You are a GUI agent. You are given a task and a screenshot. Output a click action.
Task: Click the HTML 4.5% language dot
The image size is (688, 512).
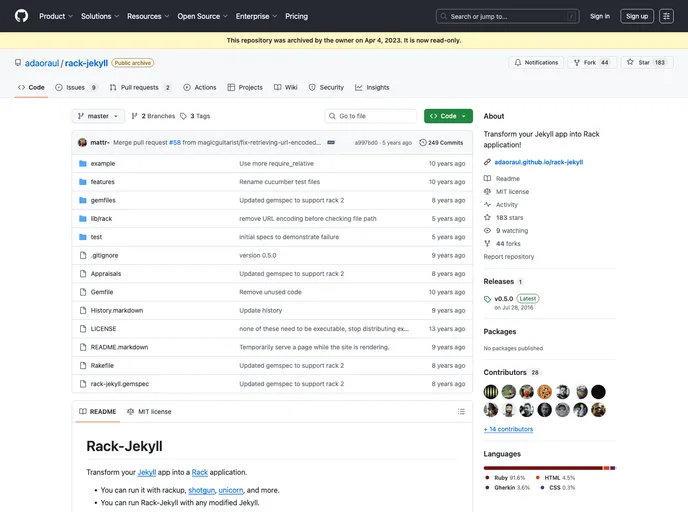(538, 478)
